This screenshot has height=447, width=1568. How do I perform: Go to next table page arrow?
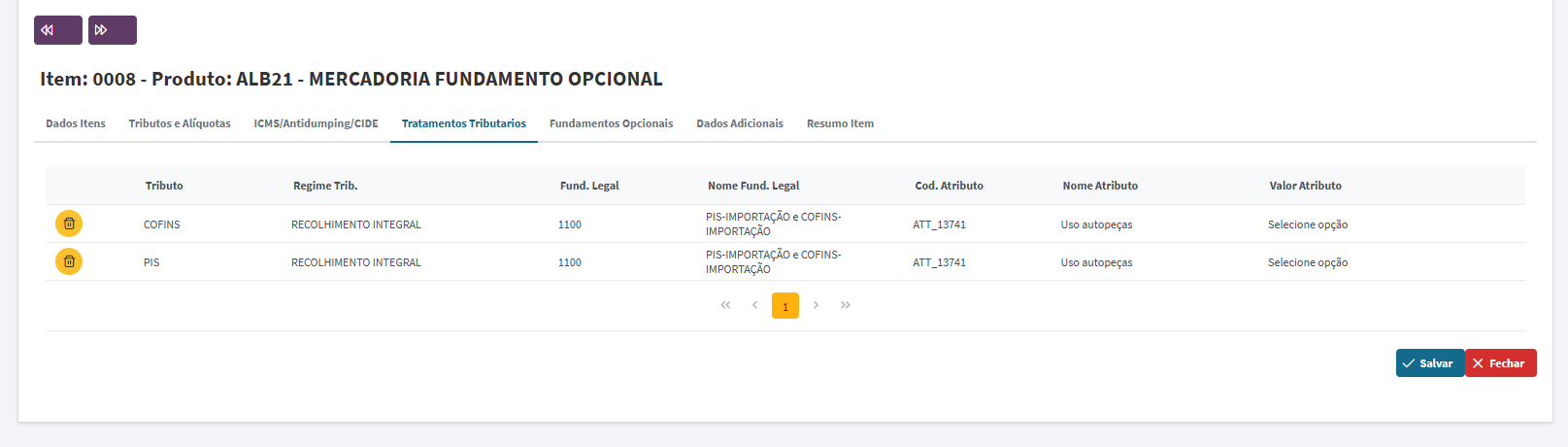pyautogui.click(x=816, y=305)
